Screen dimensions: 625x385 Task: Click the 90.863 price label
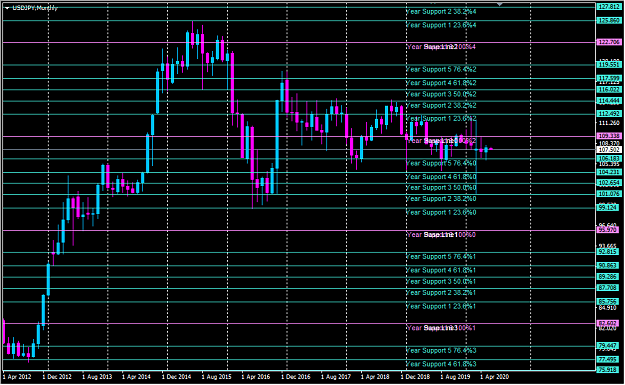point(609,265)
